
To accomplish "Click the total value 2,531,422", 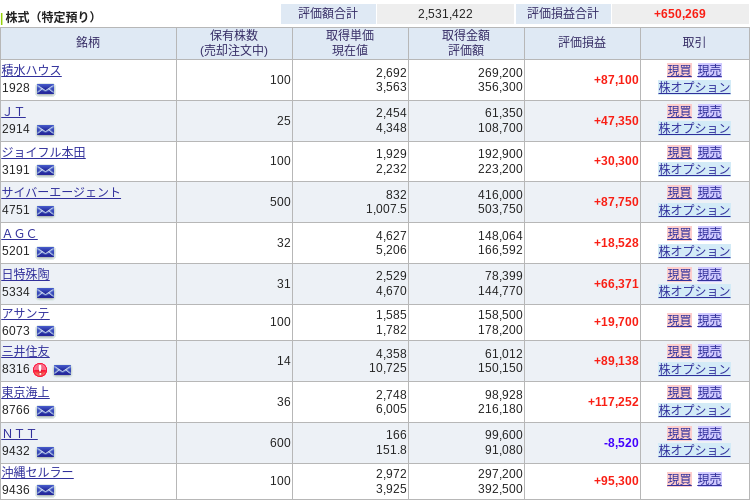I will coord(445,14).
